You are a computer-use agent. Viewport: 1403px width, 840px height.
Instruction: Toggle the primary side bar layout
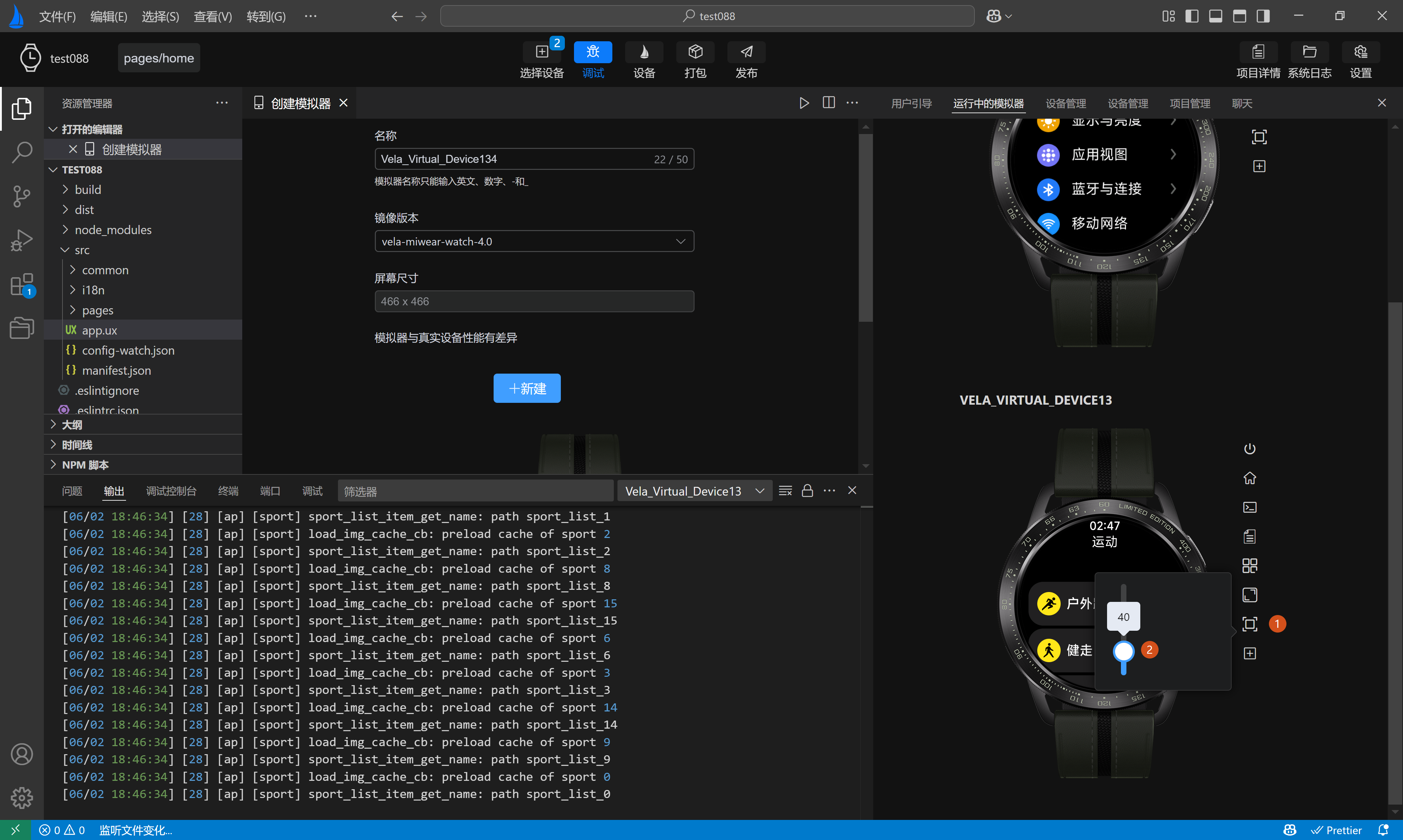[1191, 16]
